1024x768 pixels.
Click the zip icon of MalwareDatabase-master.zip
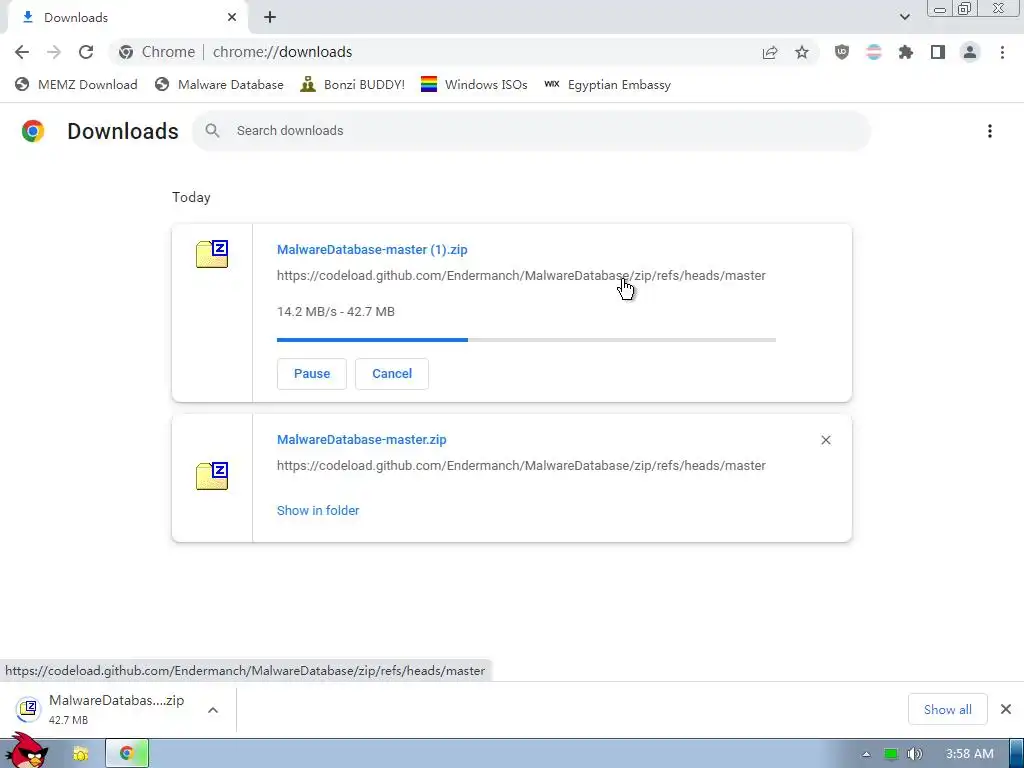coord(212,475)
